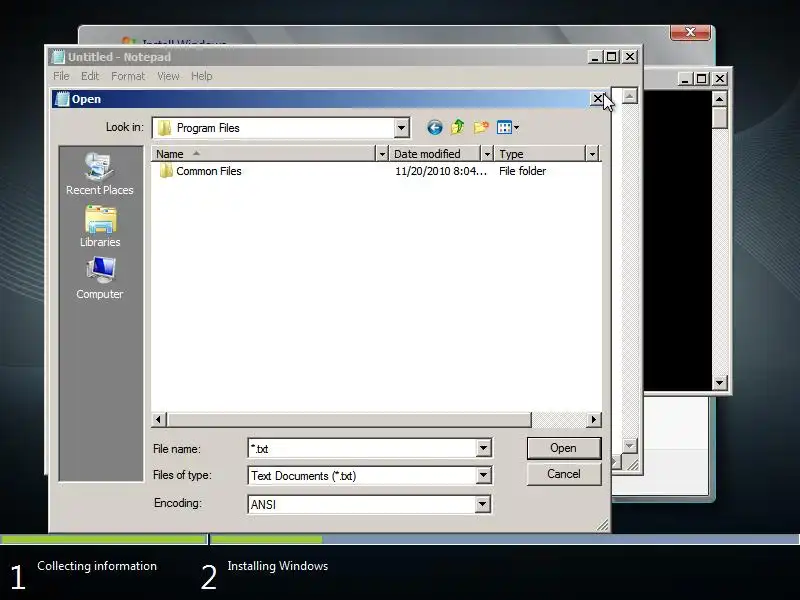
Task: Open Notepad View menu
Action: (168, 76)
